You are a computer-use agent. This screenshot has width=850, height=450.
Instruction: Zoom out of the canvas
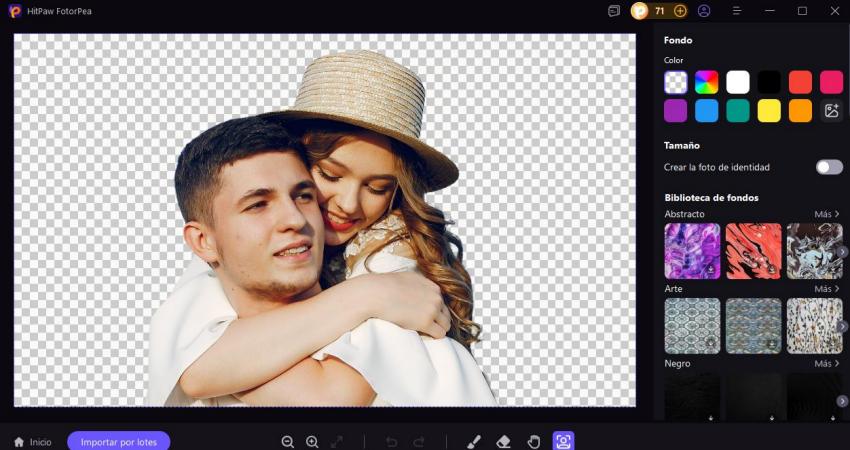pos(288,441)
